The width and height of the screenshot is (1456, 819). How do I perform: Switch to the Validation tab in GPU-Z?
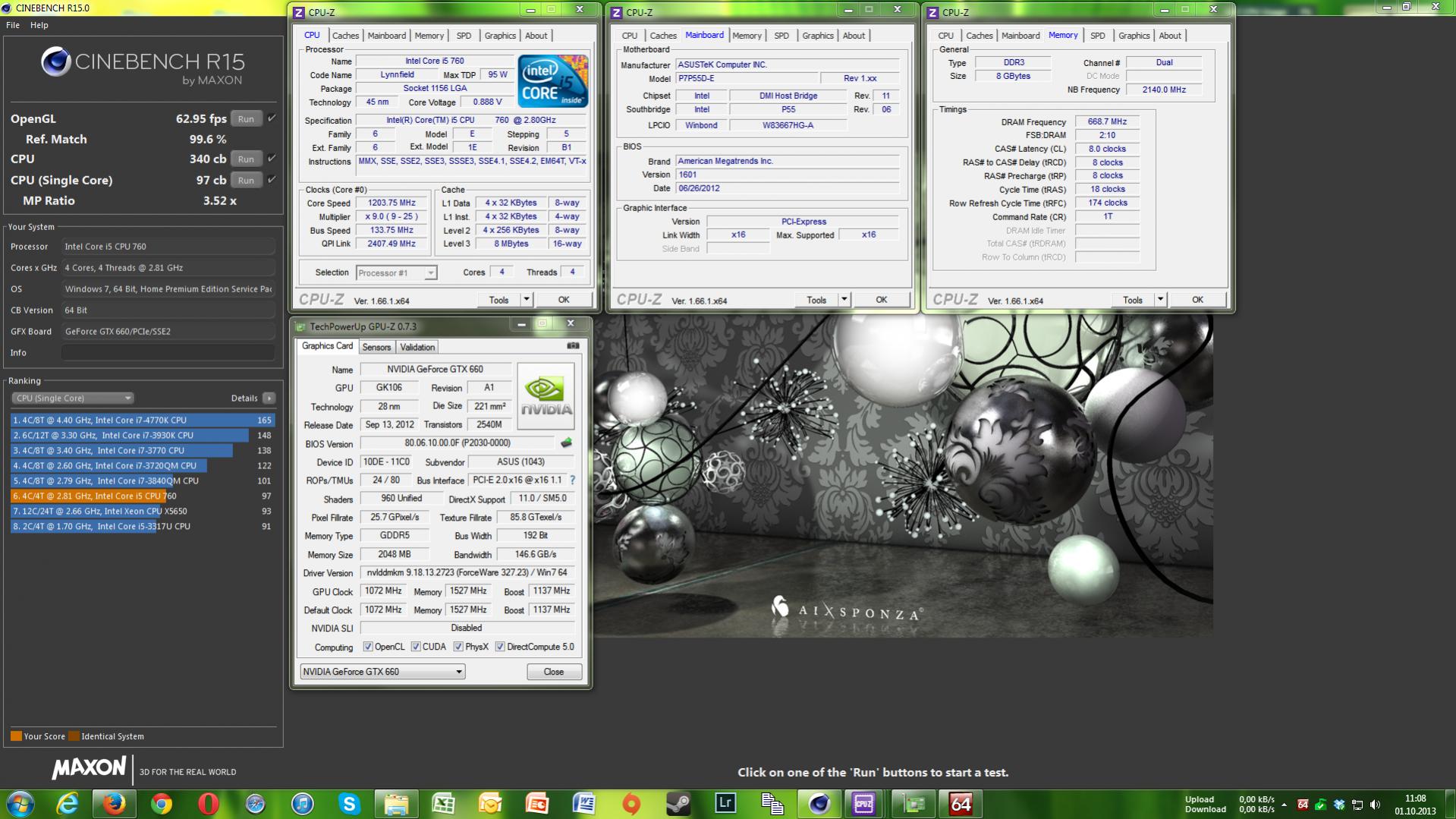(417, 347)
